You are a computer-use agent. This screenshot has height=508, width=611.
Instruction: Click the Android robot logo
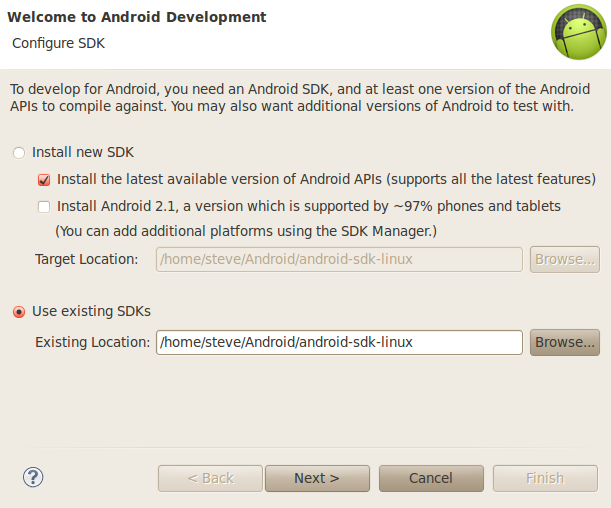[579, 32]
